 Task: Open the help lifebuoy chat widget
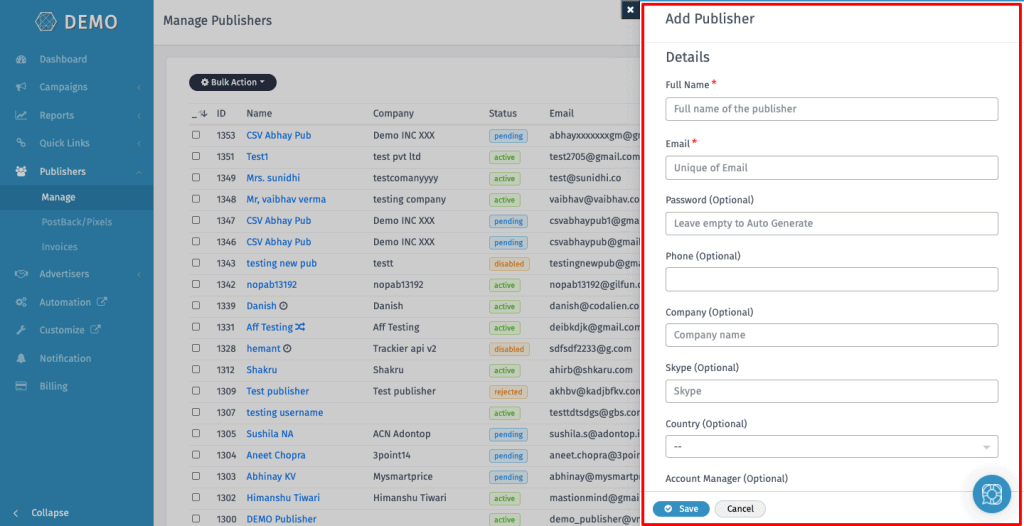coord(991,494)
